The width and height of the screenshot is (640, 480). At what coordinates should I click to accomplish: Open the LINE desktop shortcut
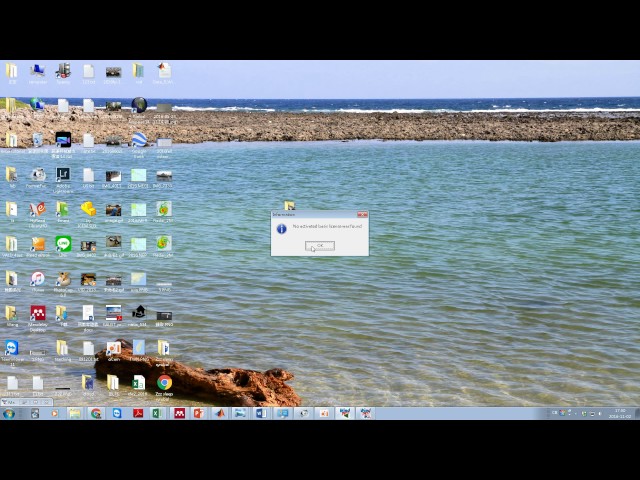[63, 246]
